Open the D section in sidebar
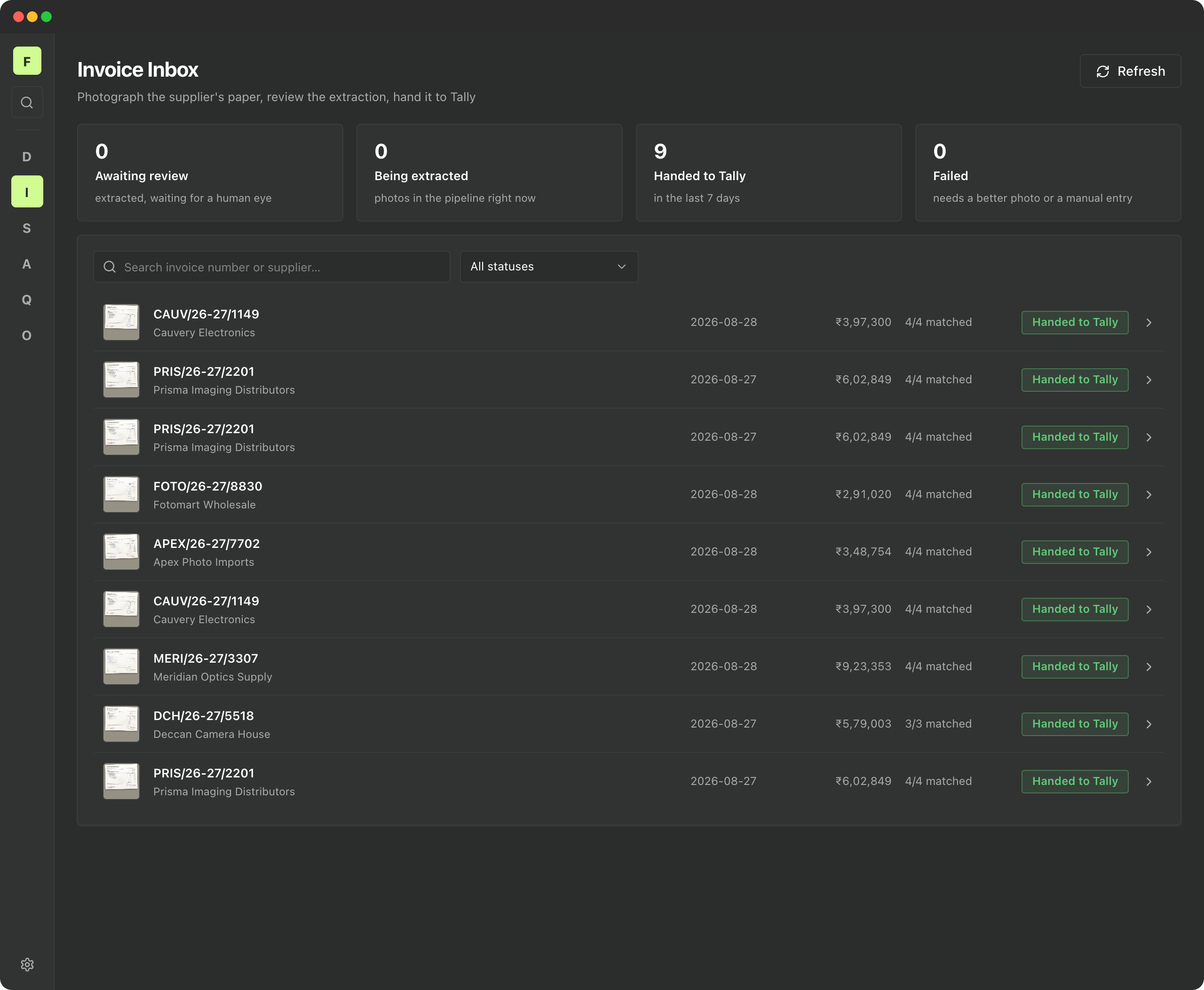 tap(27, 156)
